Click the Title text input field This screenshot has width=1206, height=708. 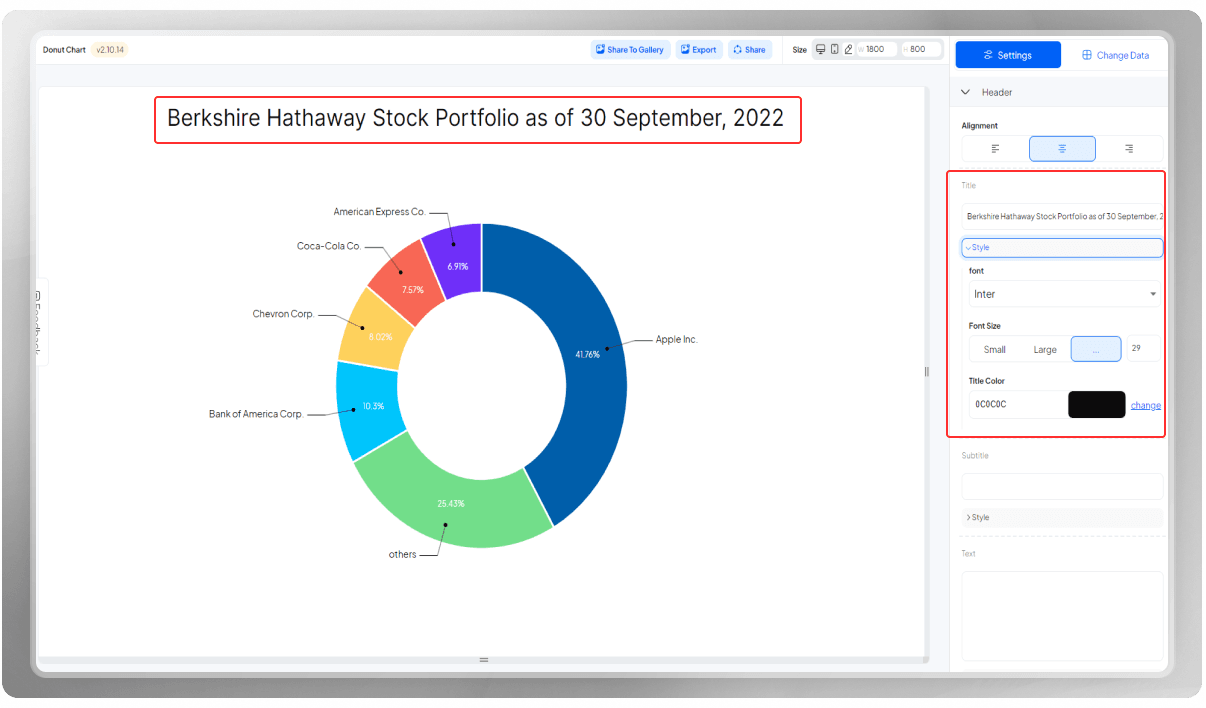click(x=1062, y=216)
